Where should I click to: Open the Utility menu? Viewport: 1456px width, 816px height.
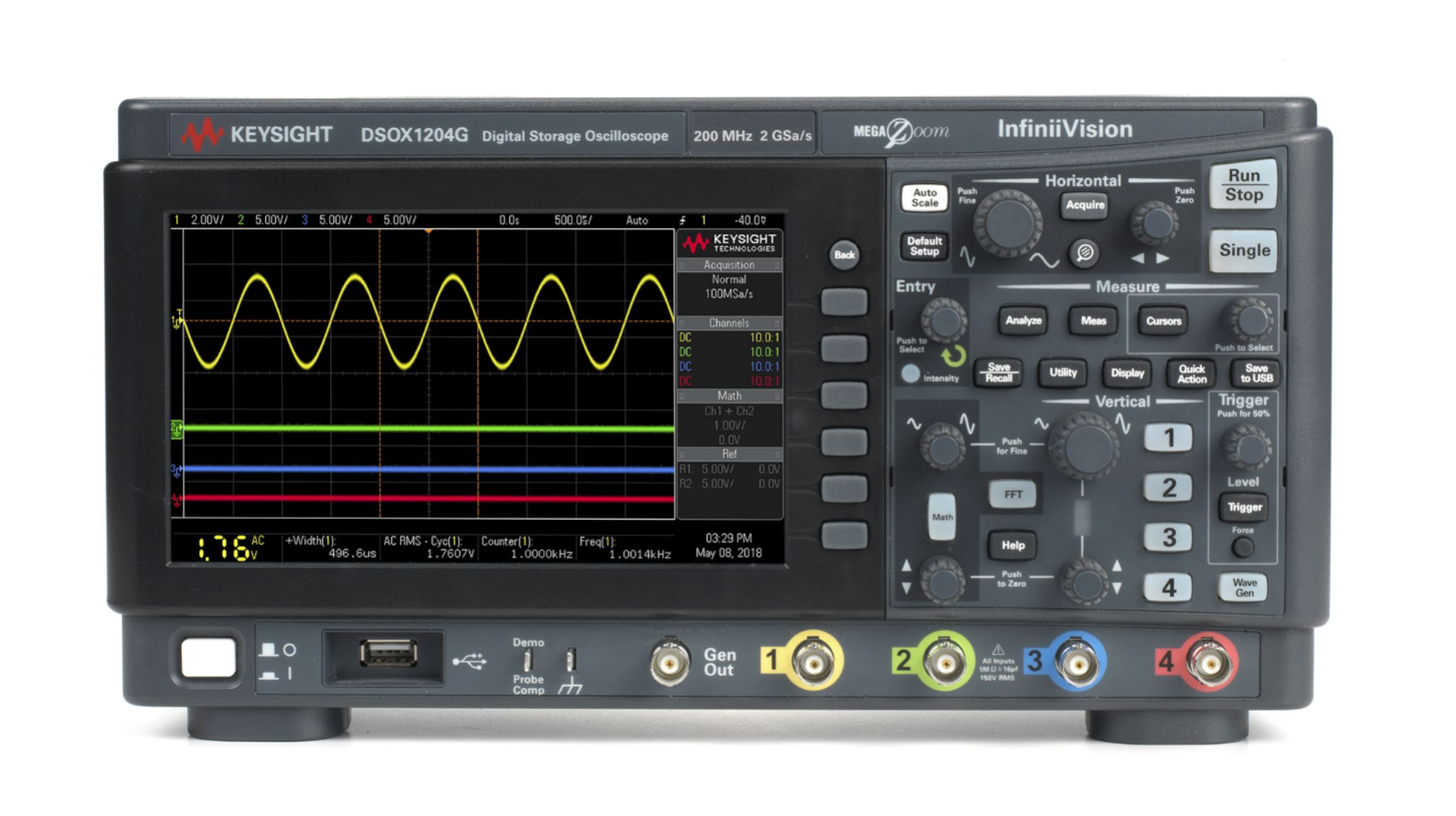(x=1062, y=372)
